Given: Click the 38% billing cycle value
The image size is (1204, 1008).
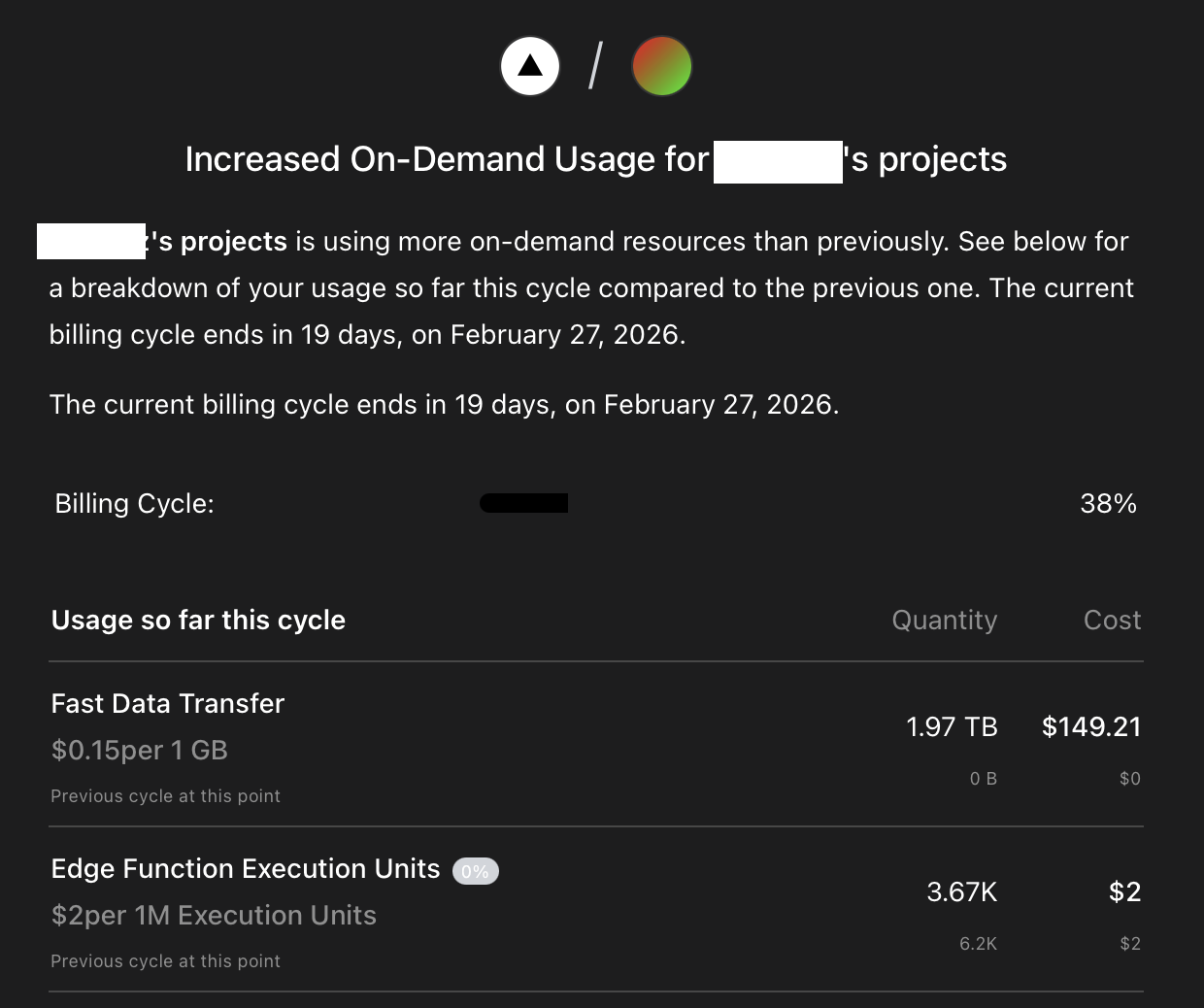Looking at the screenshot, I should 1108,503.
